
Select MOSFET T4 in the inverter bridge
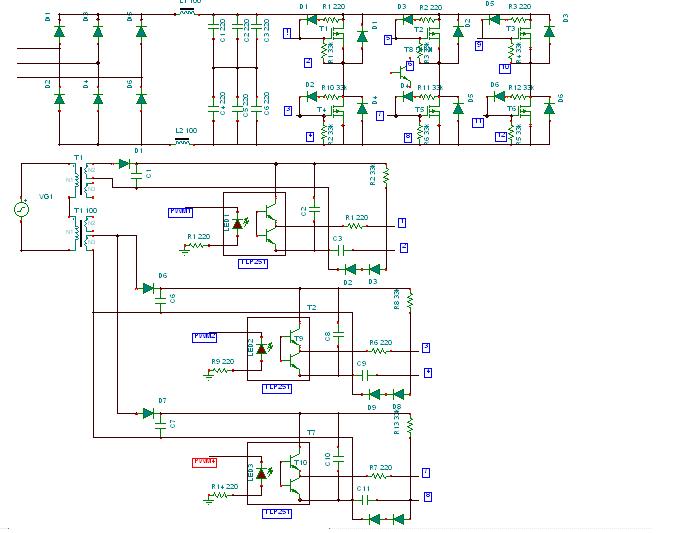point(338,113)
